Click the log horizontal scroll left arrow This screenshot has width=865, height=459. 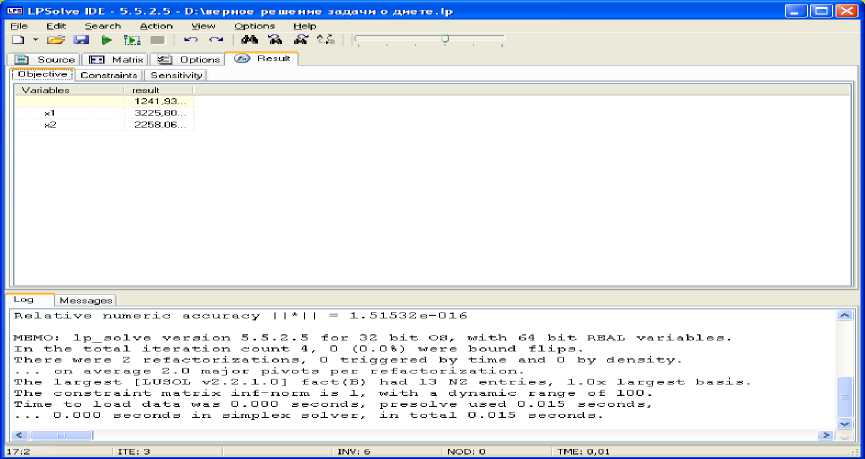(x=18, y=435)
